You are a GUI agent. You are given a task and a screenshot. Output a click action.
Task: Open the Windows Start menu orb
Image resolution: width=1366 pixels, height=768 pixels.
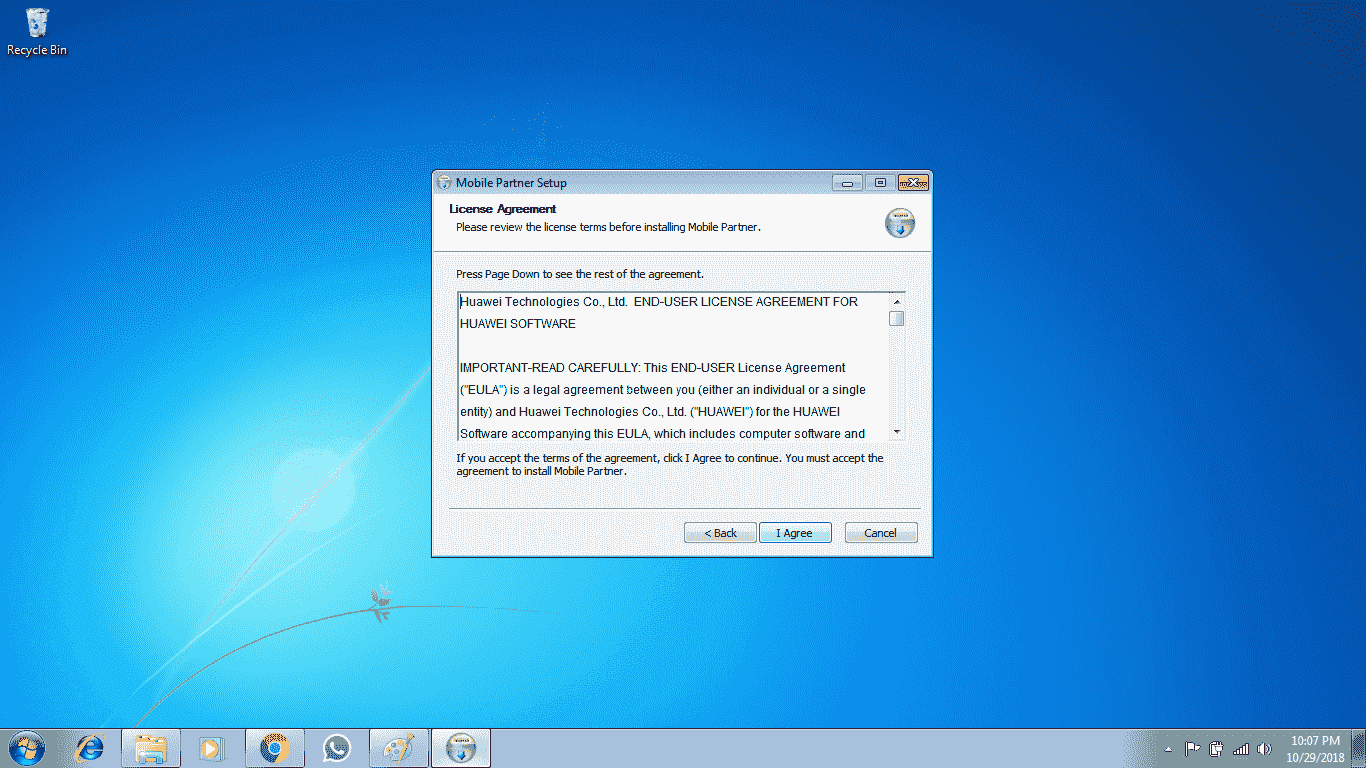point(26,748)
